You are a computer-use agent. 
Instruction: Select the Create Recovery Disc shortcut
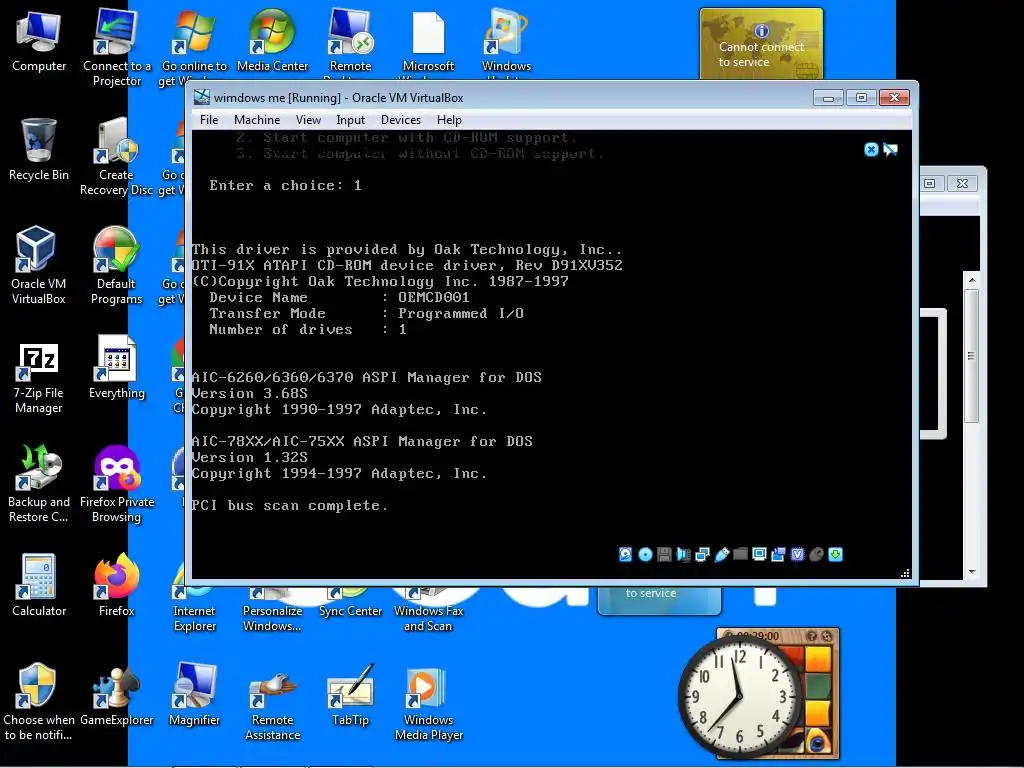pyautogui.click(x=116, y=157)
